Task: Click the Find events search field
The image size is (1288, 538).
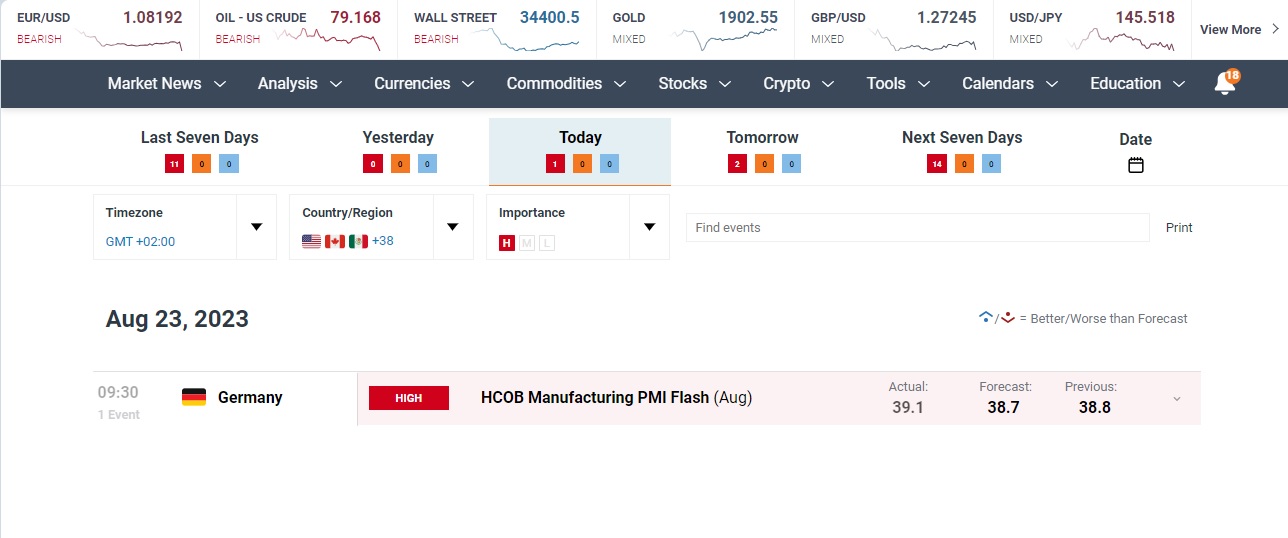Action: coord(917,228)
